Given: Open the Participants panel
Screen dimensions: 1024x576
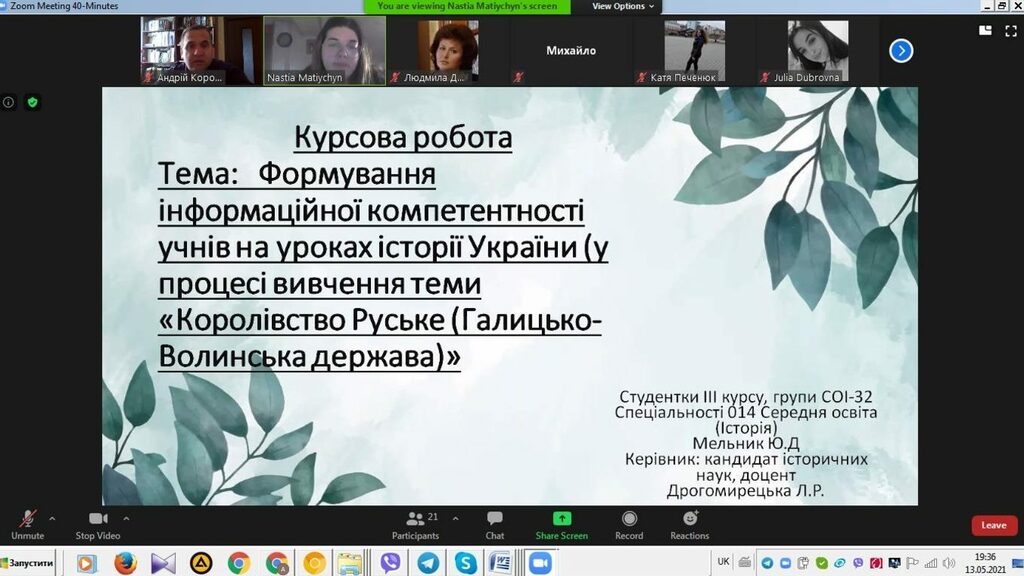Looking at the screenshot, I should [415, 523].
